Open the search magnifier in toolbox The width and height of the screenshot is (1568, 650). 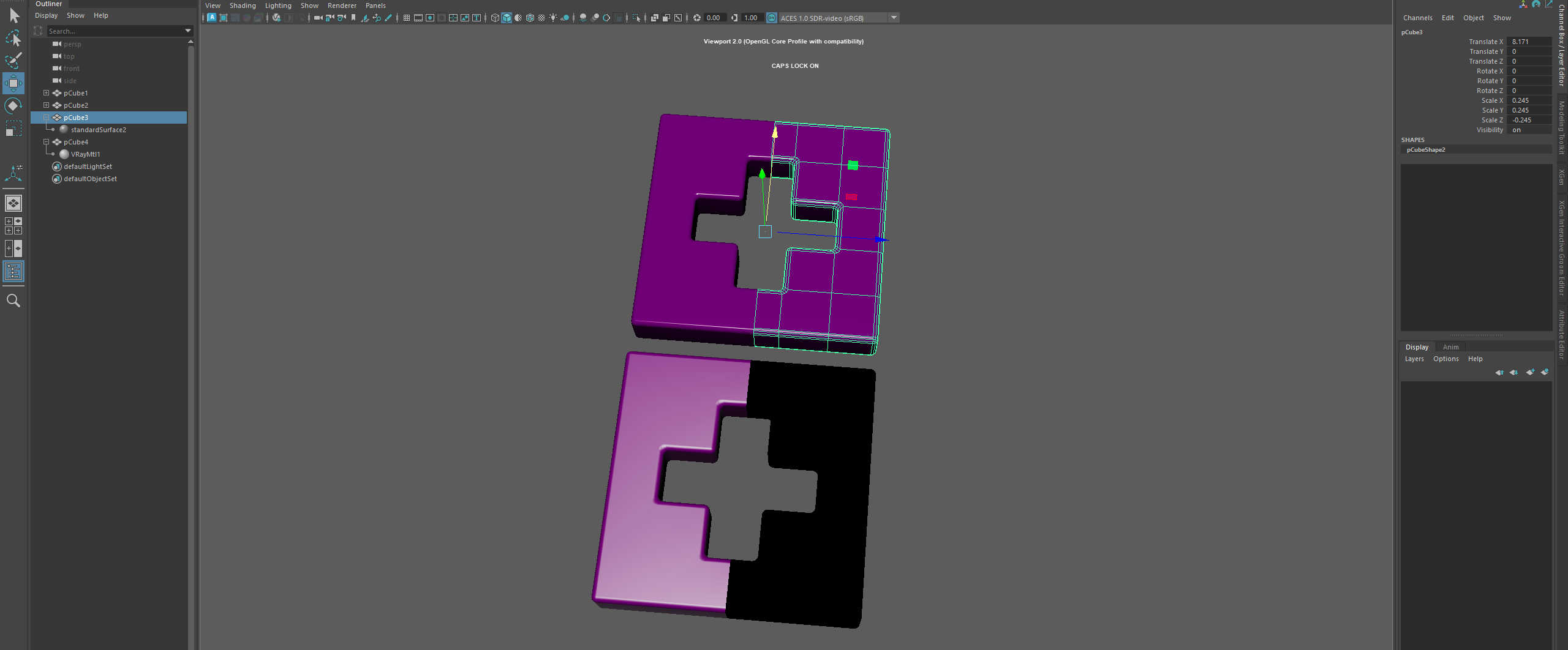point(13,301)
